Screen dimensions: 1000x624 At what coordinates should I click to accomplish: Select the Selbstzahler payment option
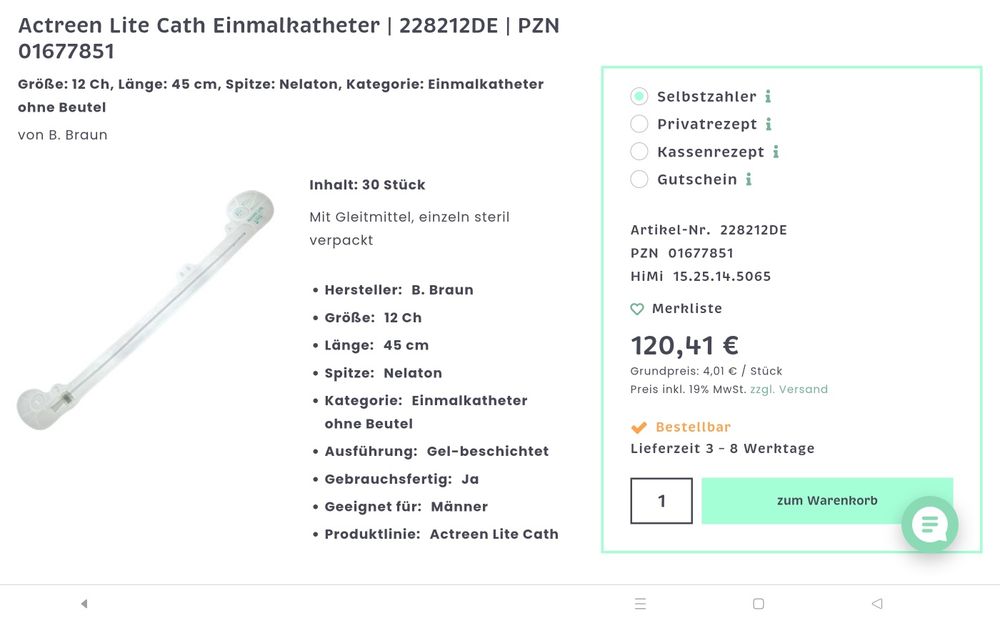[639, 97]
